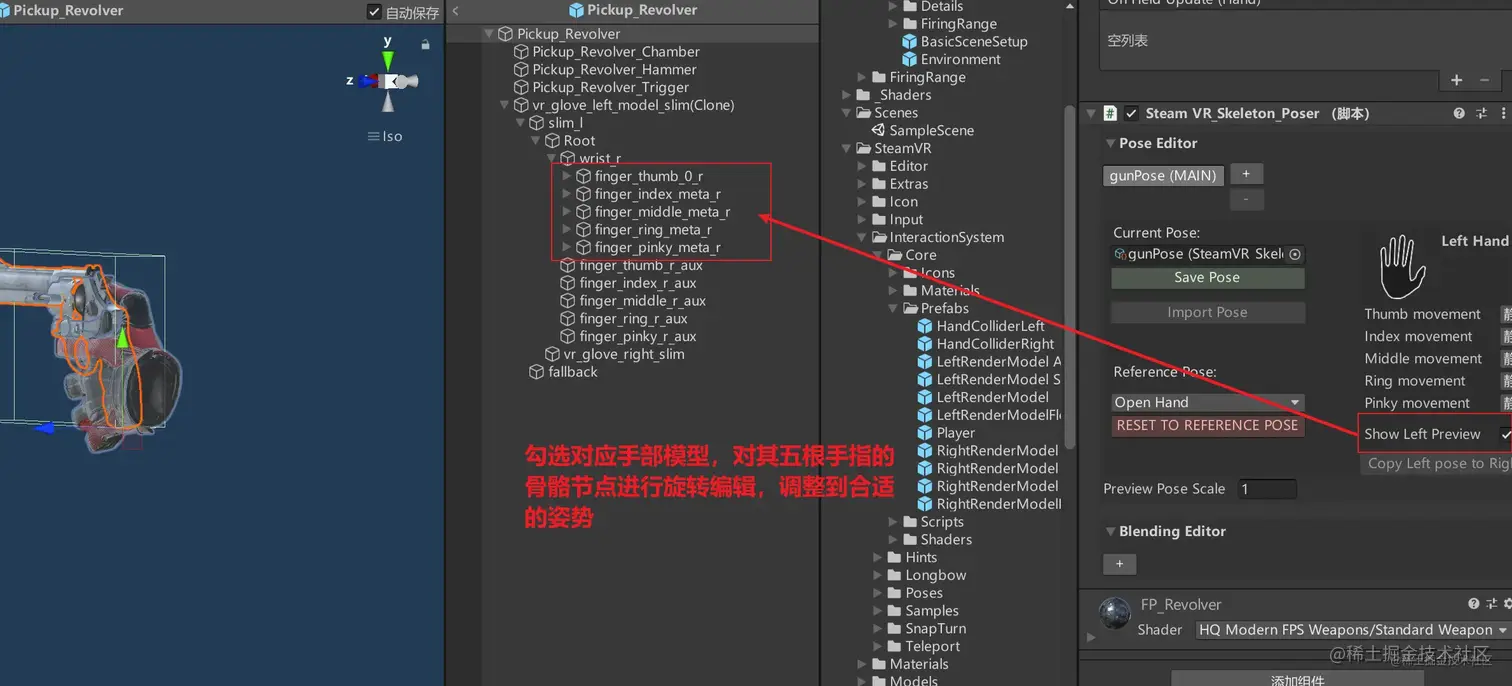Disable the Steam VR_Skeleton_Poser component checkbox
This screenshot has height=686, width=1512.
pyautogui.click(x=1131, y=114)
